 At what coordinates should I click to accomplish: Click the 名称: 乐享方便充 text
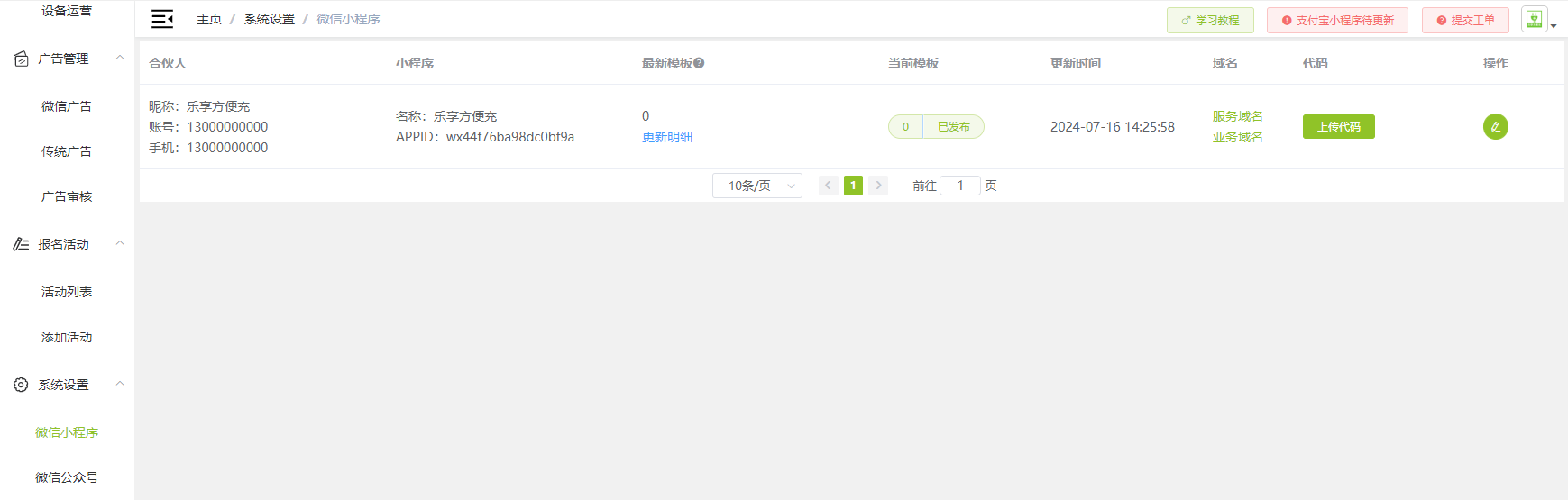click(x=446, y=116)
